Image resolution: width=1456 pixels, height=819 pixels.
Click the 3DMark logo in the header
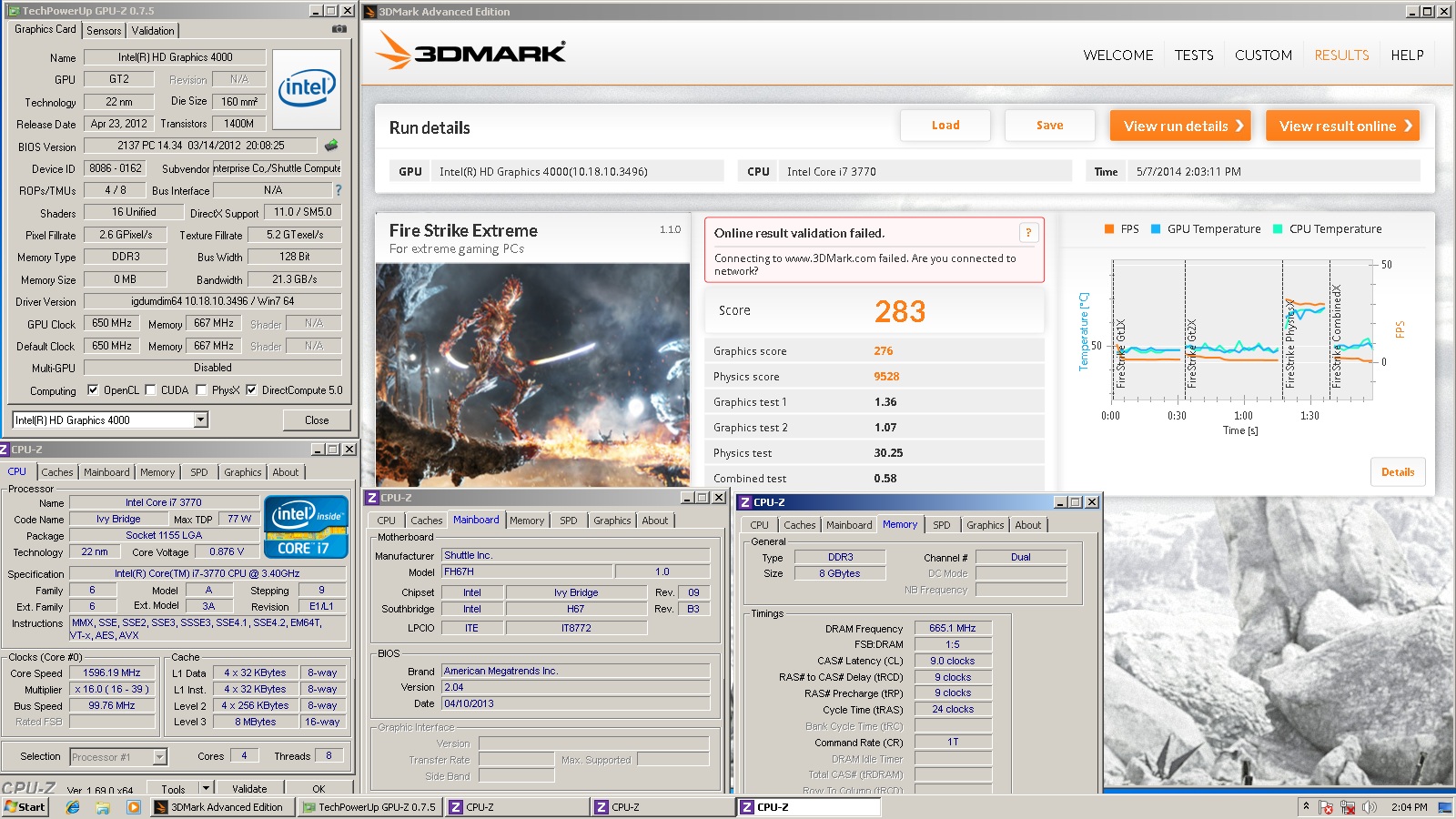tap(470, 51)
